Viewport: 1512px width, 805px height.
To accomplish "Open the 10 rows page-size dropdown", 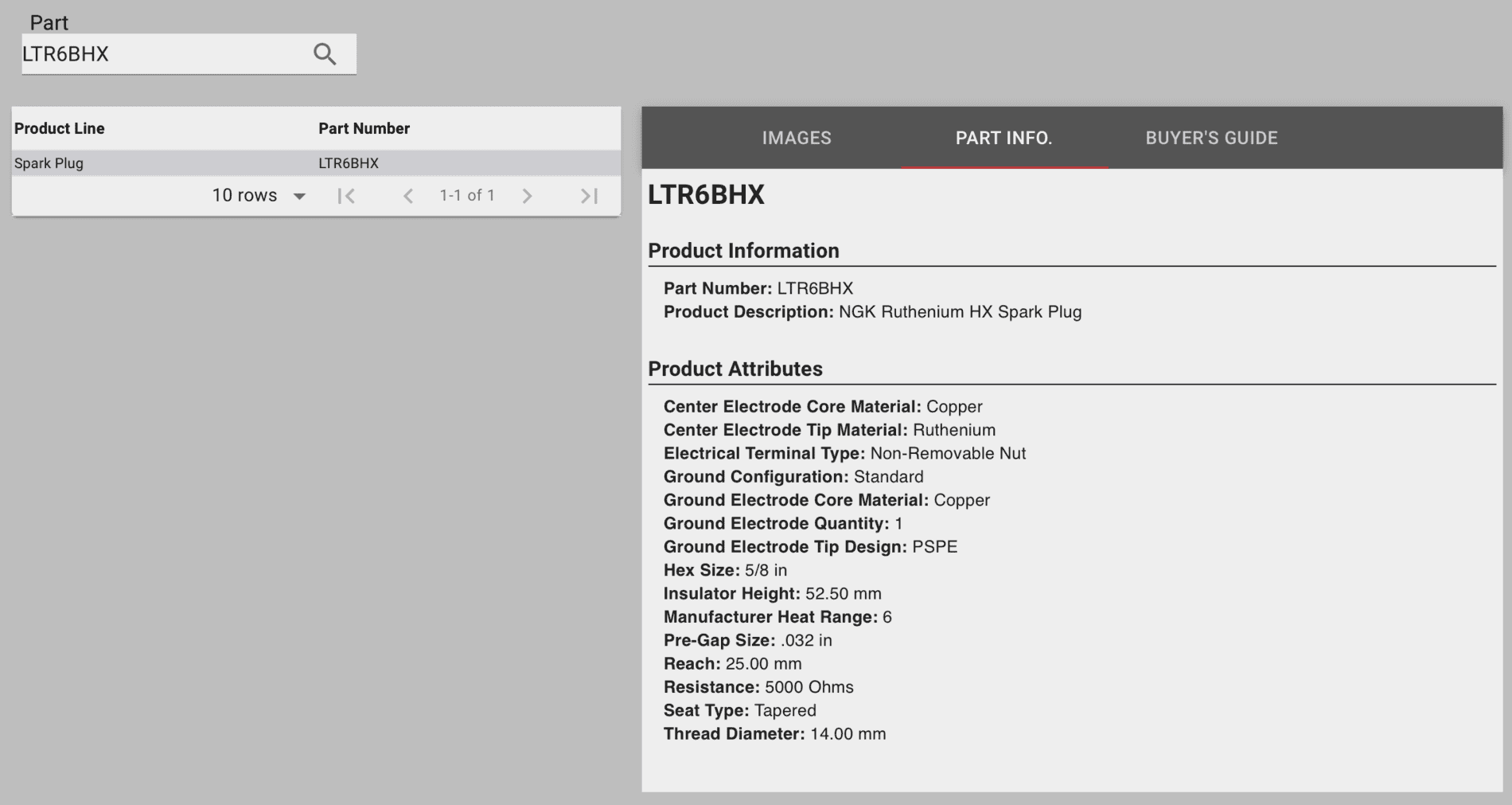I will pyautogui.click(x=259, y=196).
